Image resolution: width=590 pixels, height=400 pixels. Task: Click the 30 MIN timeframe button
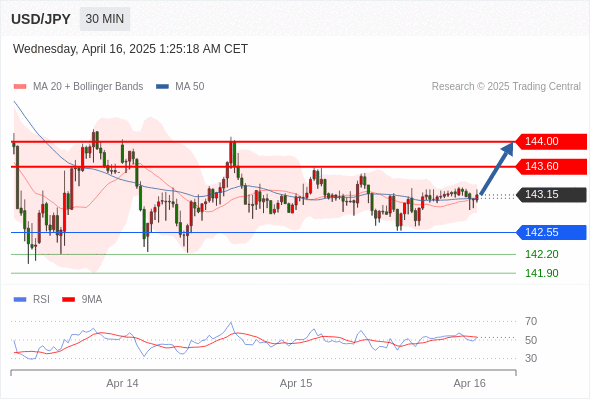click(x=105, y=19)
